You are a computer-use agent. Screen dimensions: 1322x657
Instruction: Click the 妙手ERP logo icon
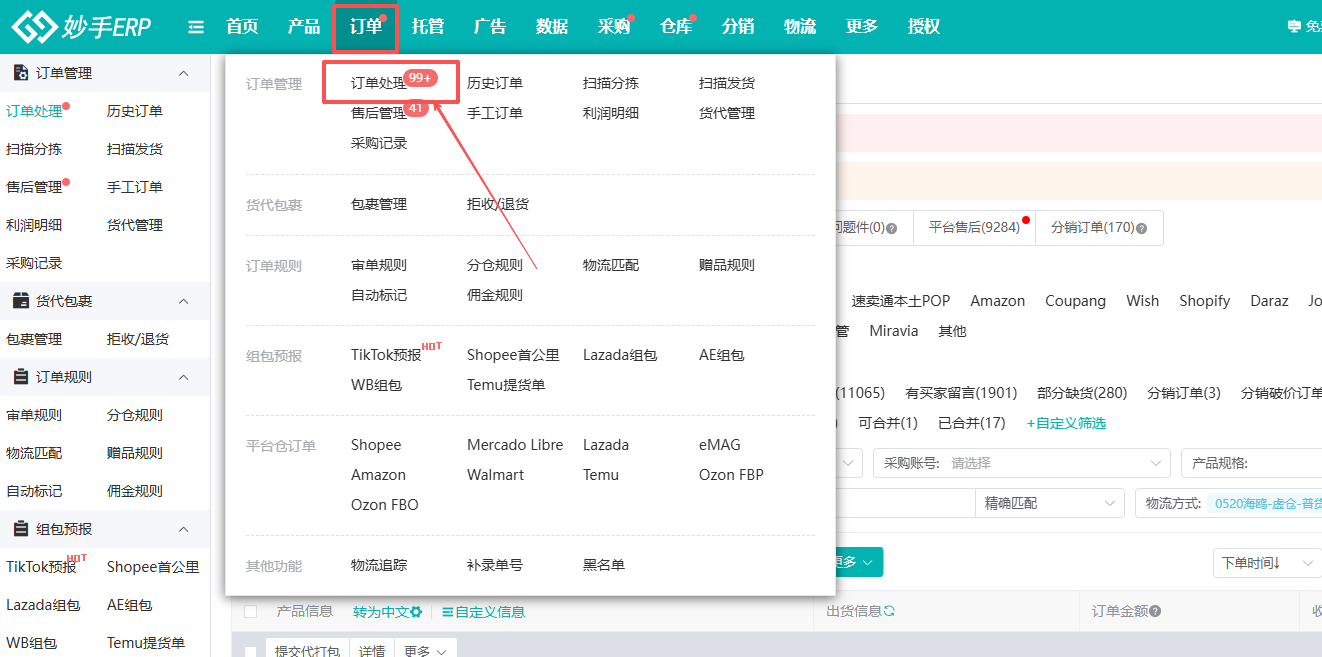[x=35, y=26]
